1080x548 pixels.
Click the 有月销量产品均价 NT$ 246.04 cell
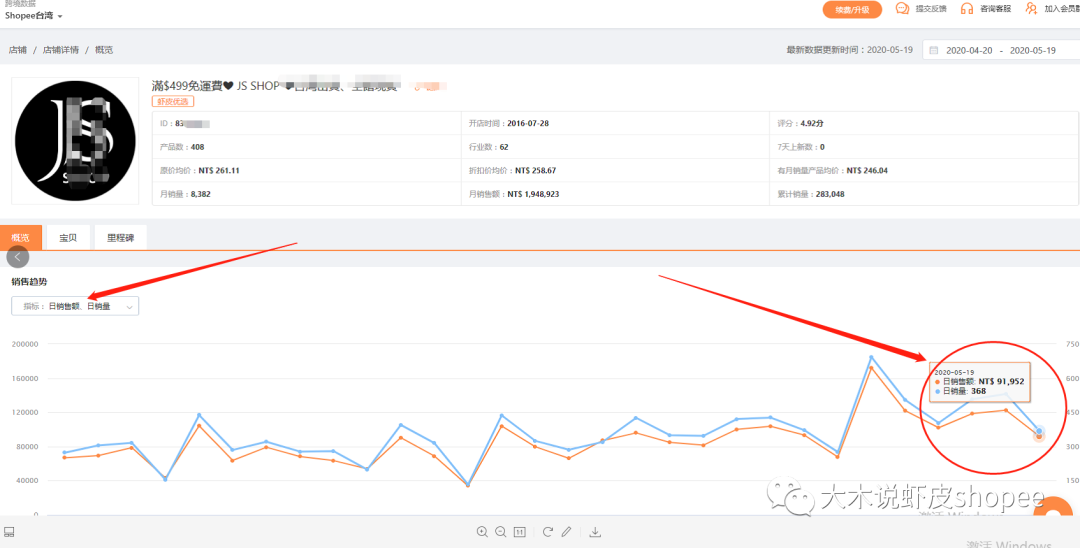[x=924, y=170]
